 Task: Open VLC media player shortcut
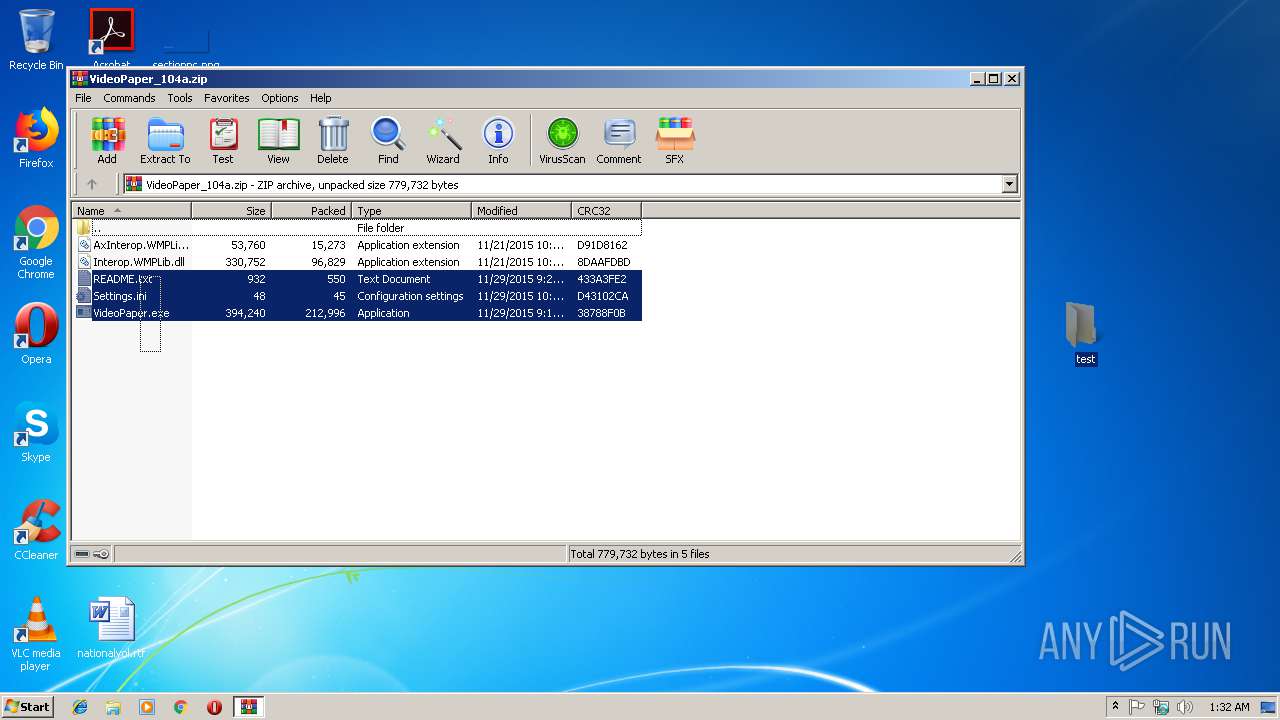(x=36, y=634)
